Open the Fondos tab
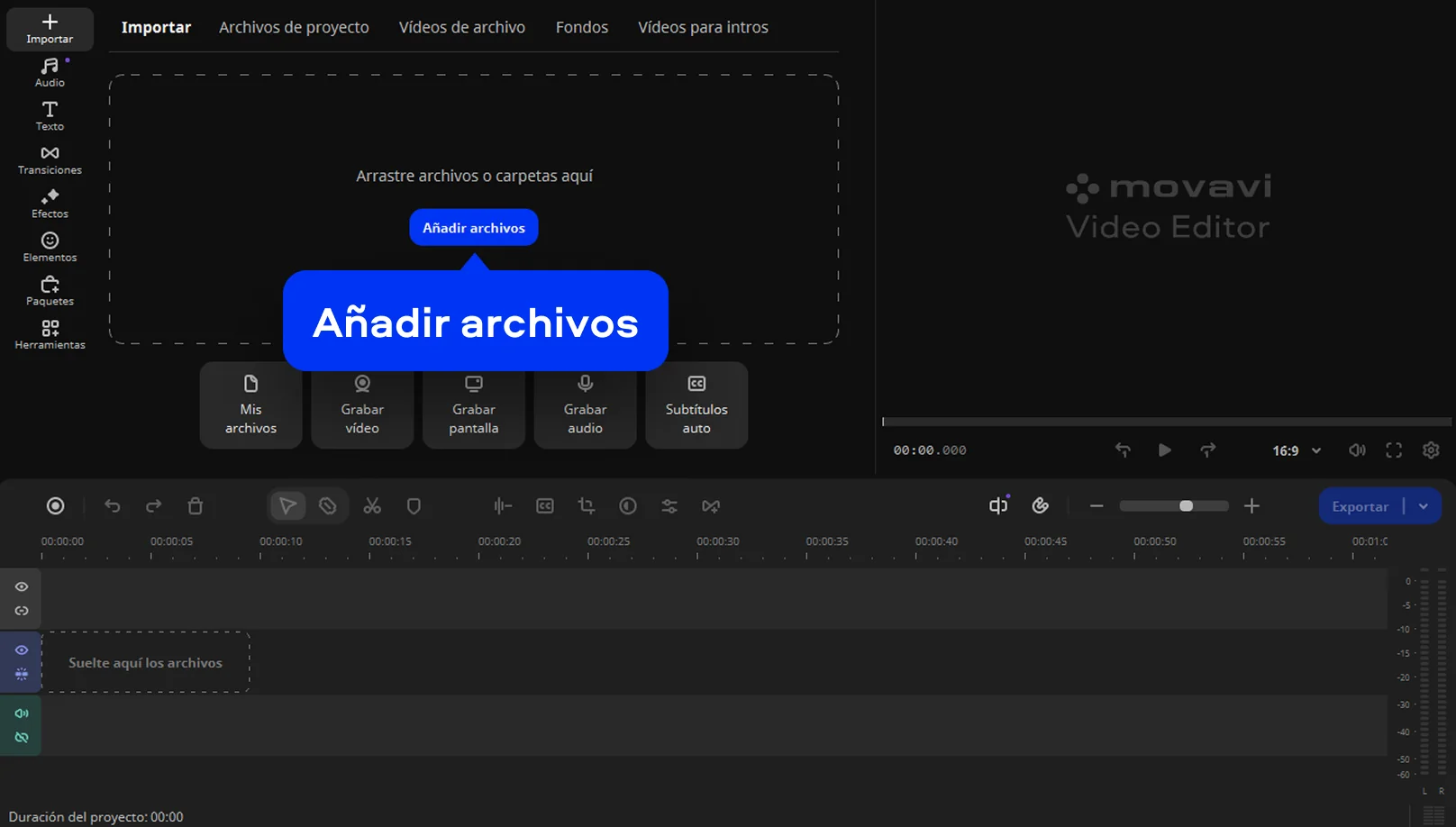 [x=581, y=27]
